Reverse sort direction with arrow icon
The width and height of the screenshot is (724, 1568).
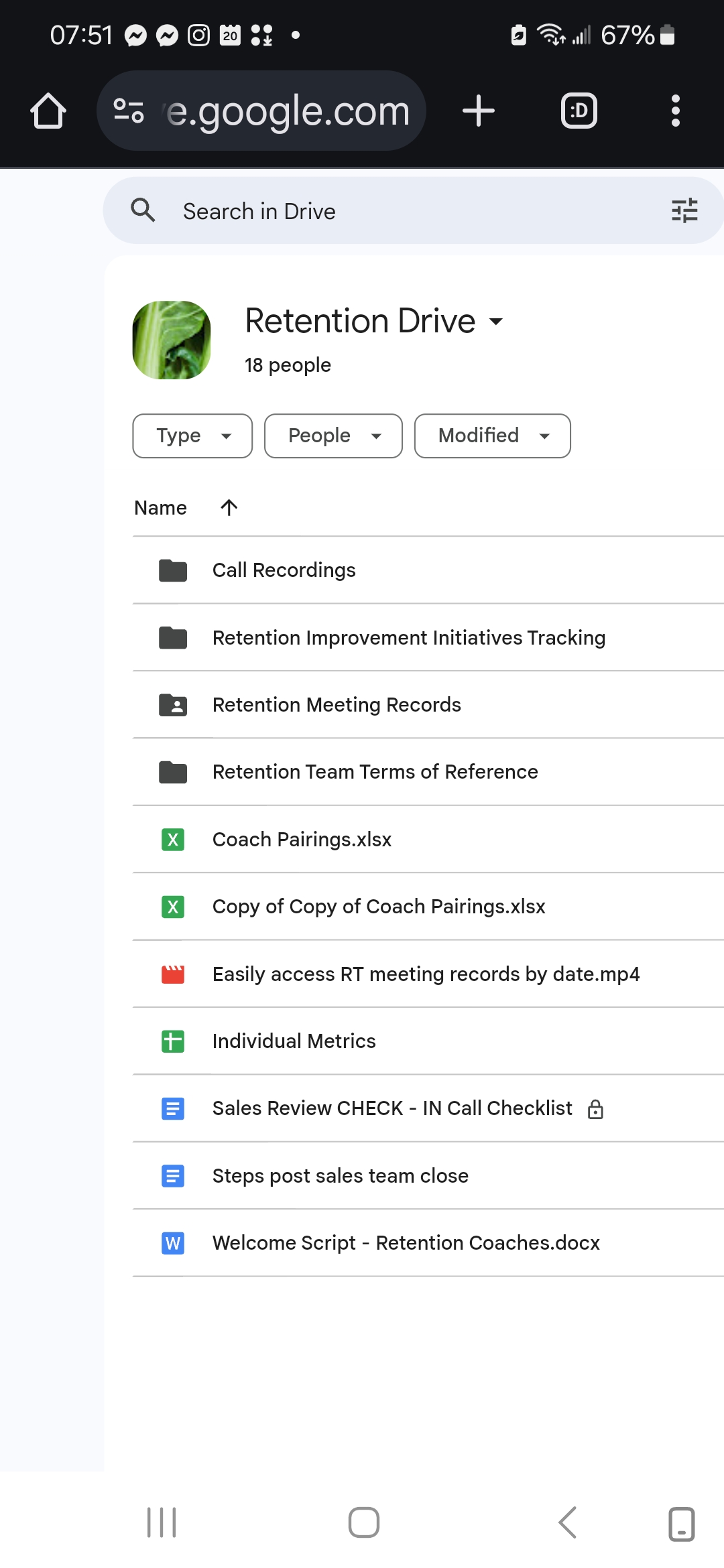click(x=229, y=508)
